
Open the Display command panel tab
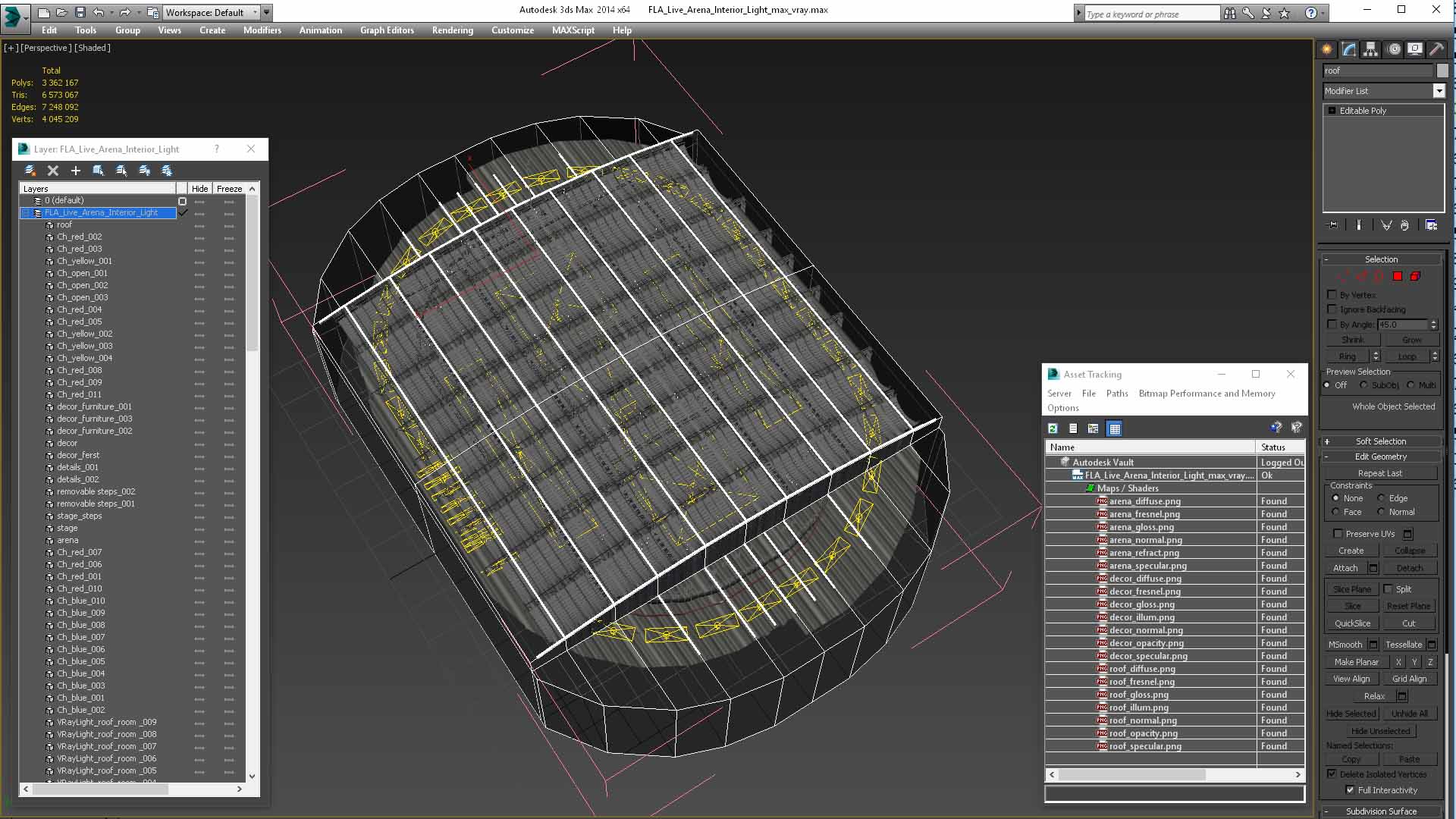click(1415, 49)
